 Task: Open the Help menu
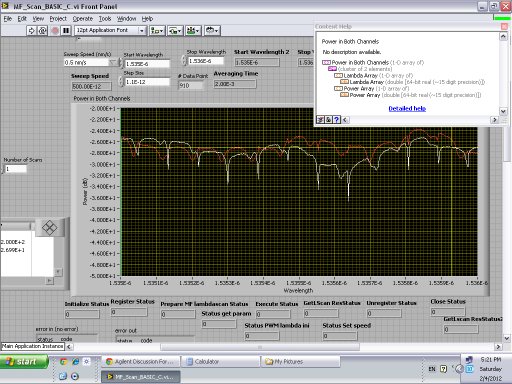[x=147, y=19]
